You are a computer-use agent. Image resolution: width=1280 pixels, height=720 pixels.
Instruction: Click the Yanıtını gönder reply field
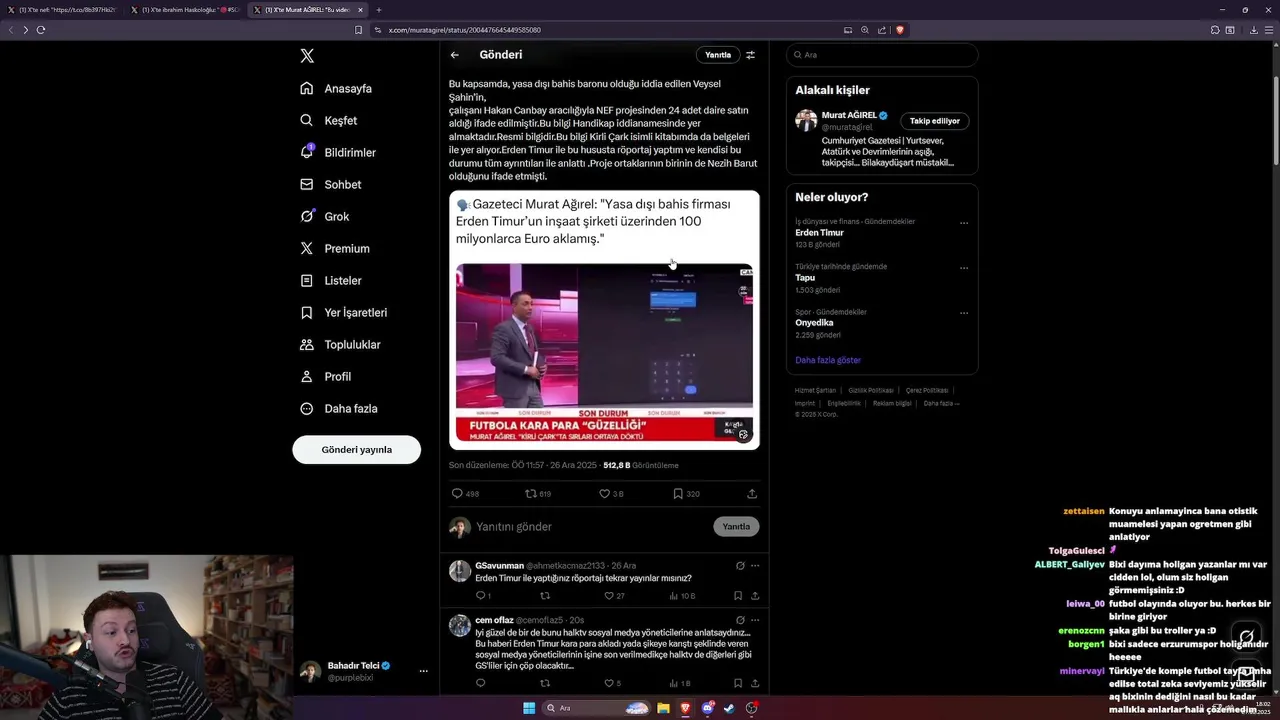click(590, 527)
